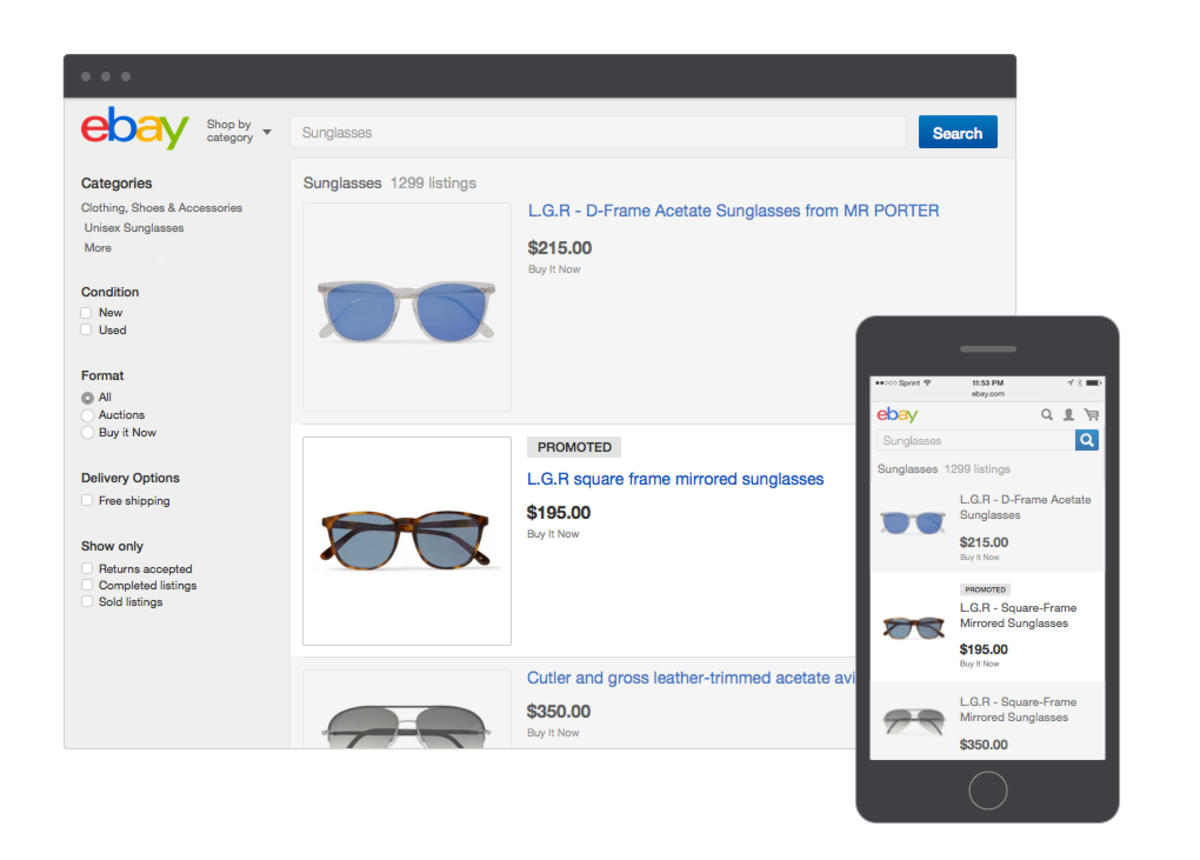Tap the magnifier icon in phone header
This screenshot has width=1200, height=860.
coord(1047,414)
